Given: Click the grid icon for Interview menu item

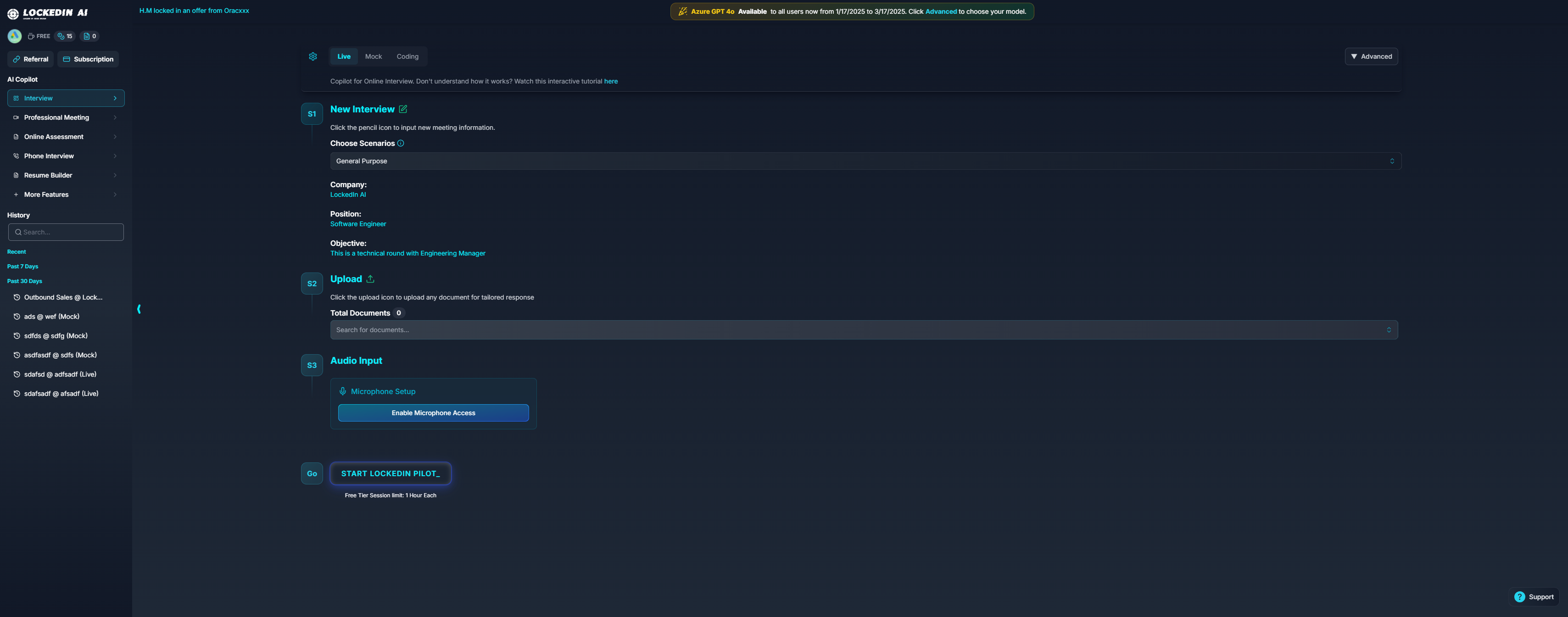Looking at the screenshot, I should click(x=16, y=98).
